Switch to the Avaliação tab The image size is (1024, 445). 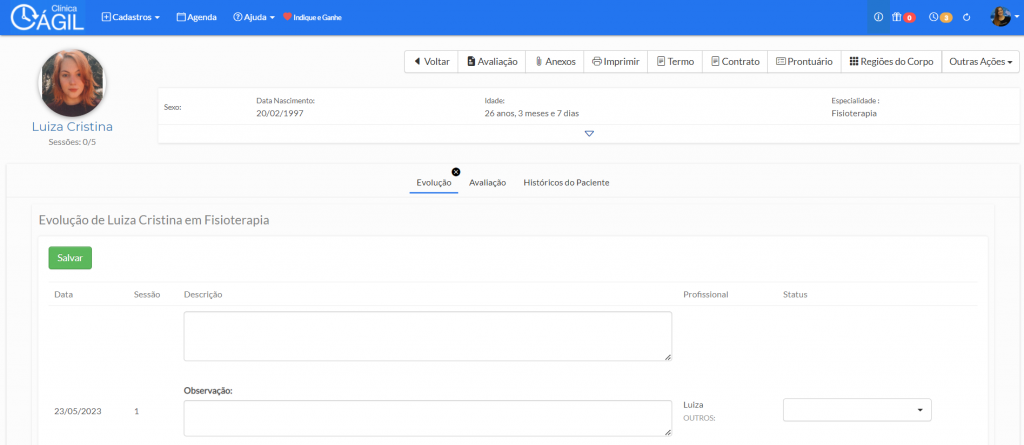point(487,183)
